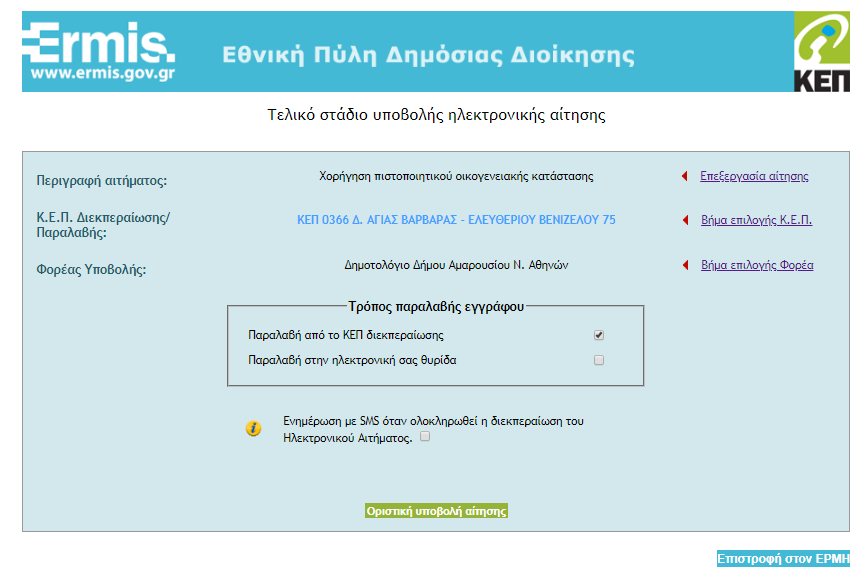
Task: Uncheck Παραλαβή από το ΚΕΠ διεκπεραίωσης checkbox
Action: pos(599,335)
